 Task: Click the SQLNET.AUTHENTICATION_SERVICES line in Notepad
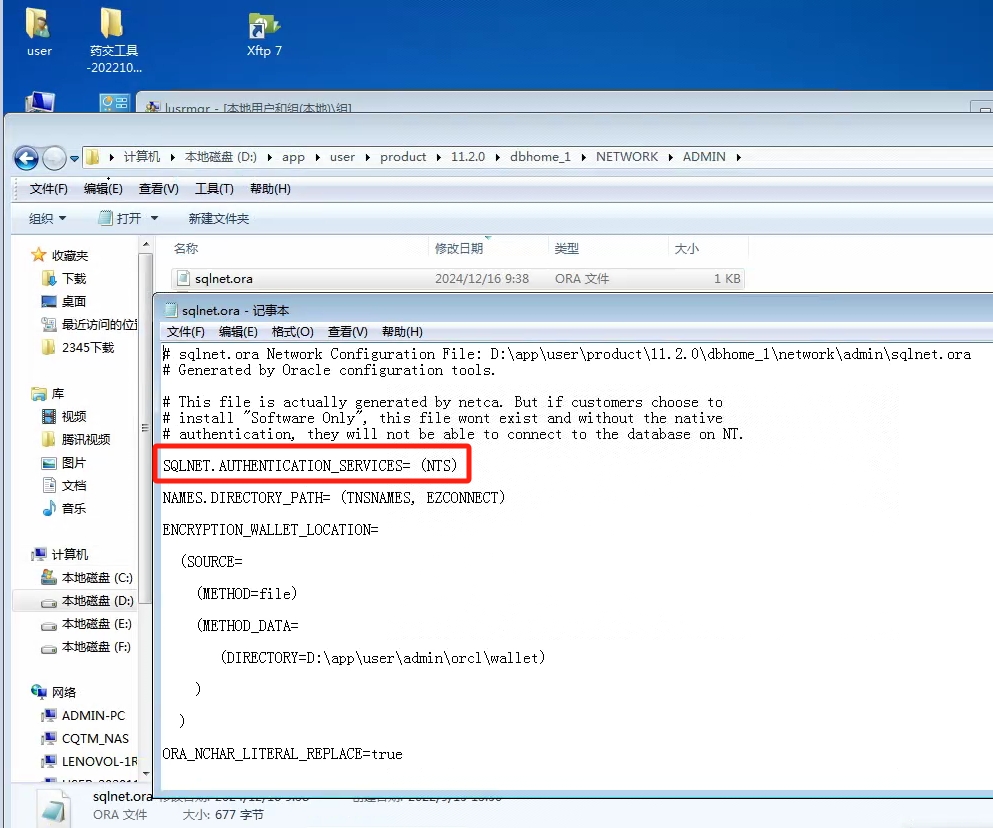(x=310, y=466)
